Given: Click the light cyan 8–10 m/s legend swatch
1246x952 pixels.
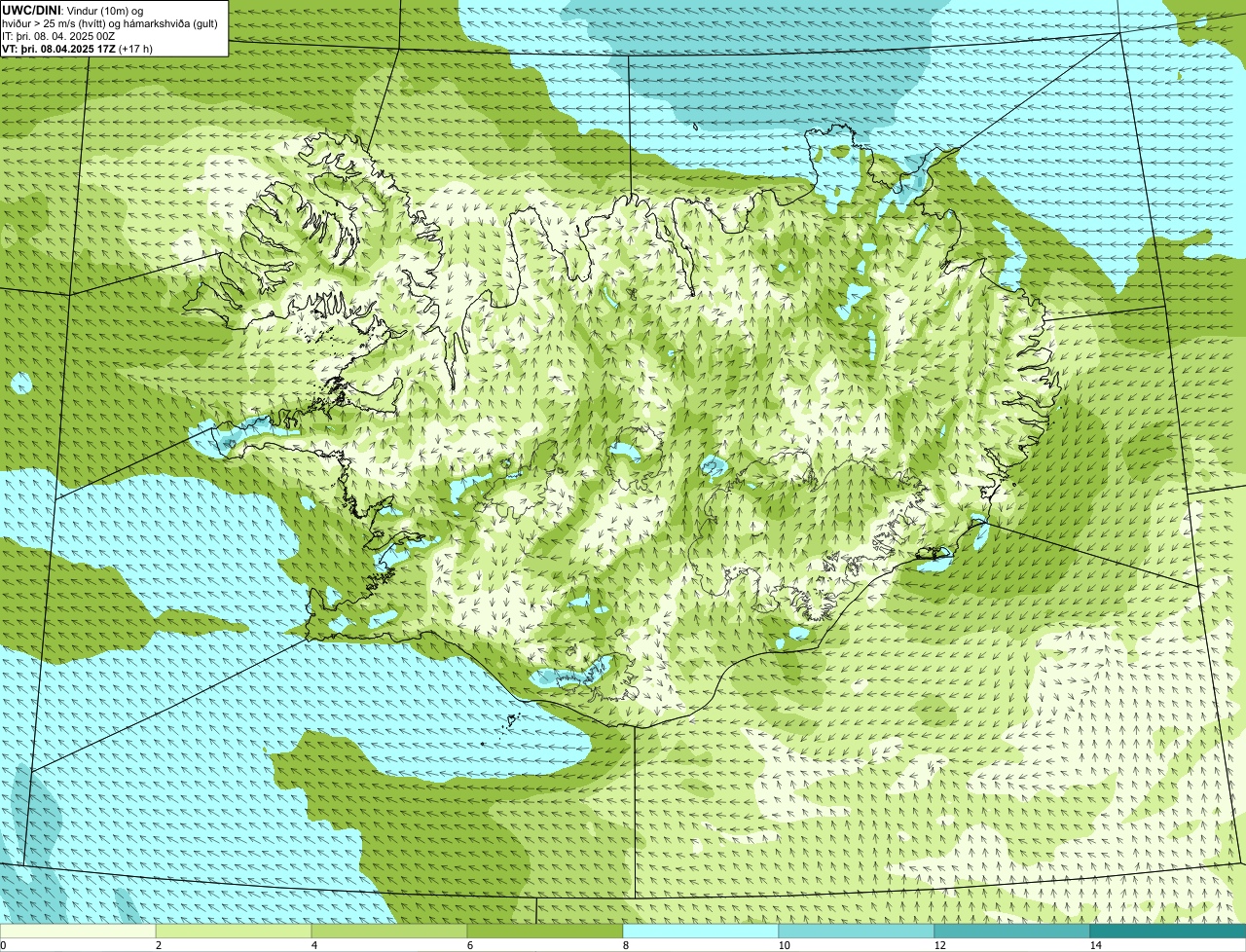Looking at the screenshot, I should [x=701, y=932].
